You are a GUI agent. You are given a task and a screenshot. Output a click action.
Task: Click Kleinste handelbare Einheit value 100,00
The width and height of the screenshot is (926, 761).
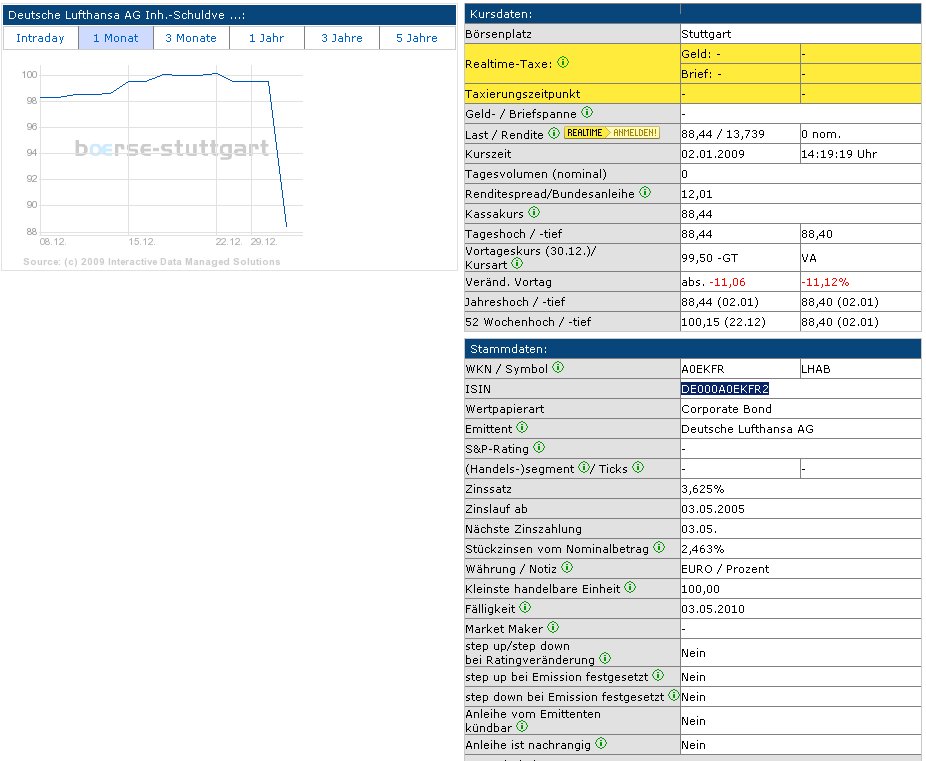tap(700, 589)
